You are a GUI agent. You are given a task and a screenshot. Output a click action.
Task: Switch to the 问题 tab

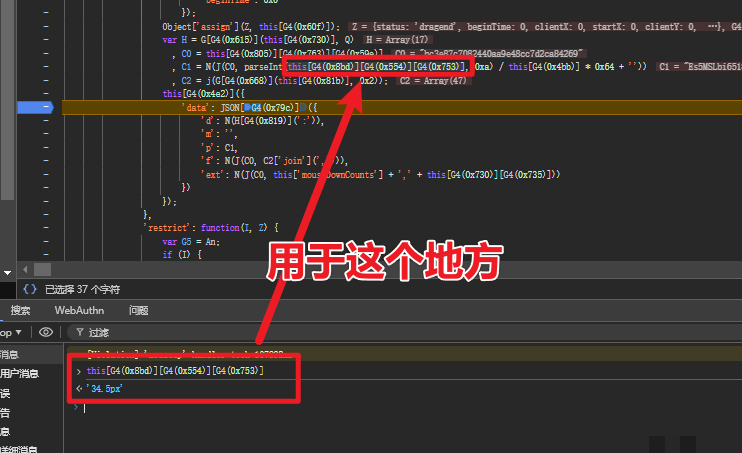pyautogui.click(x=139, y=310)
